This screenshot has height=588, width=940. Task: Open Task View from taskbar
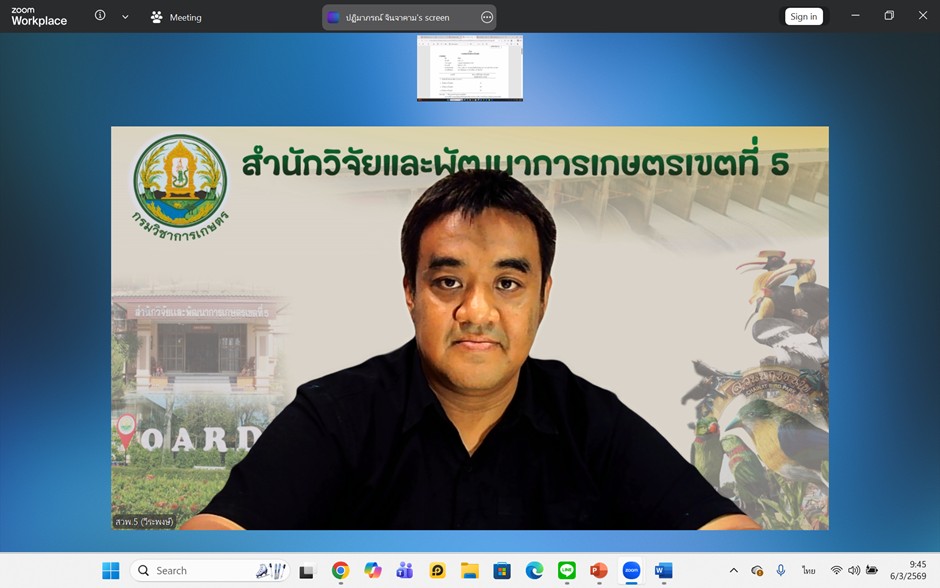click(307, 570)
